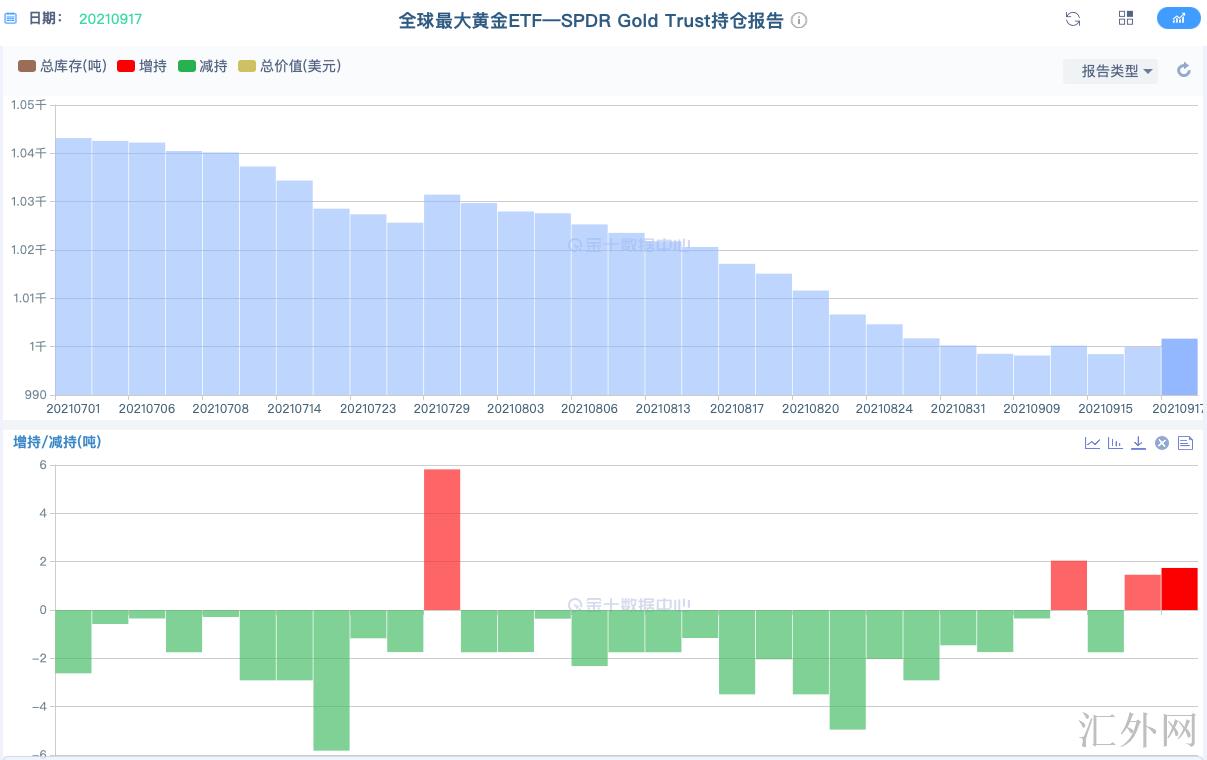Click the tall red 20210729 increase bar

tap(442, 540)
